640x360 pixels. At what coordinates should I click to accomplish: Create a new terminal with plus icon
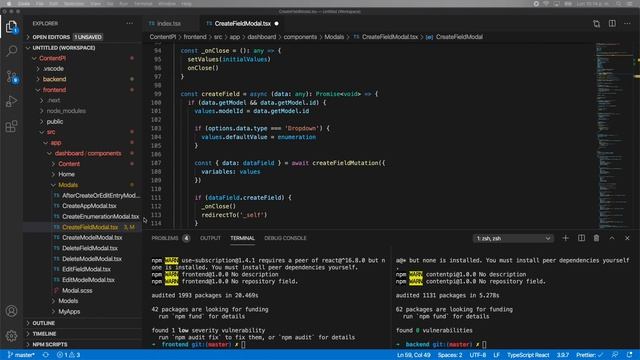(x=565, y=238)
